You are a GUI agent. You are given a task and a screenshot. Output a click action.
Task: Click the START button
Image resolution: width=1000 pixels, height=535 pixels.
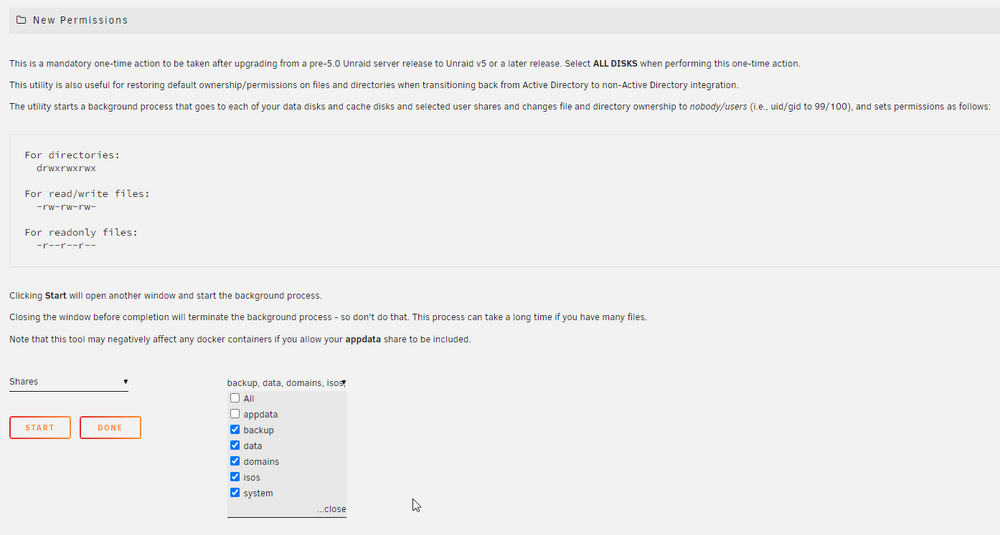[x=40, y=428]
